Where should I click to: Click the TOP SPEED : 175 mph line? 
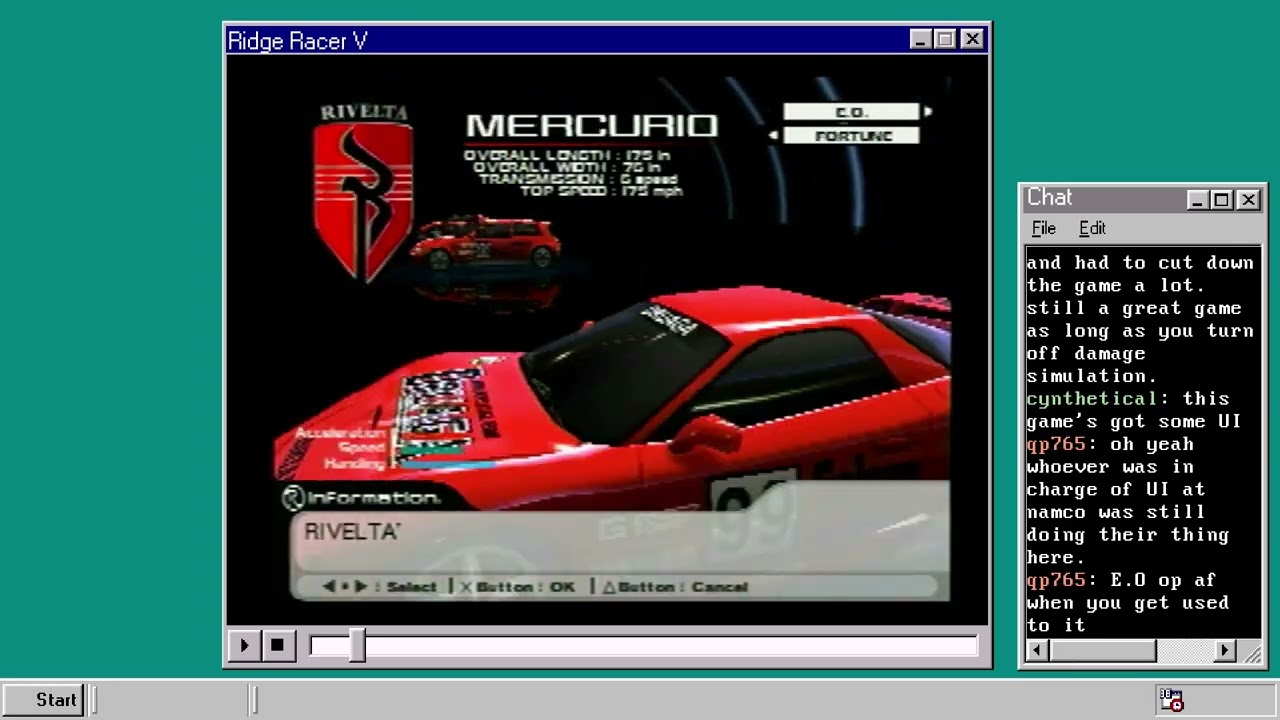601,191
